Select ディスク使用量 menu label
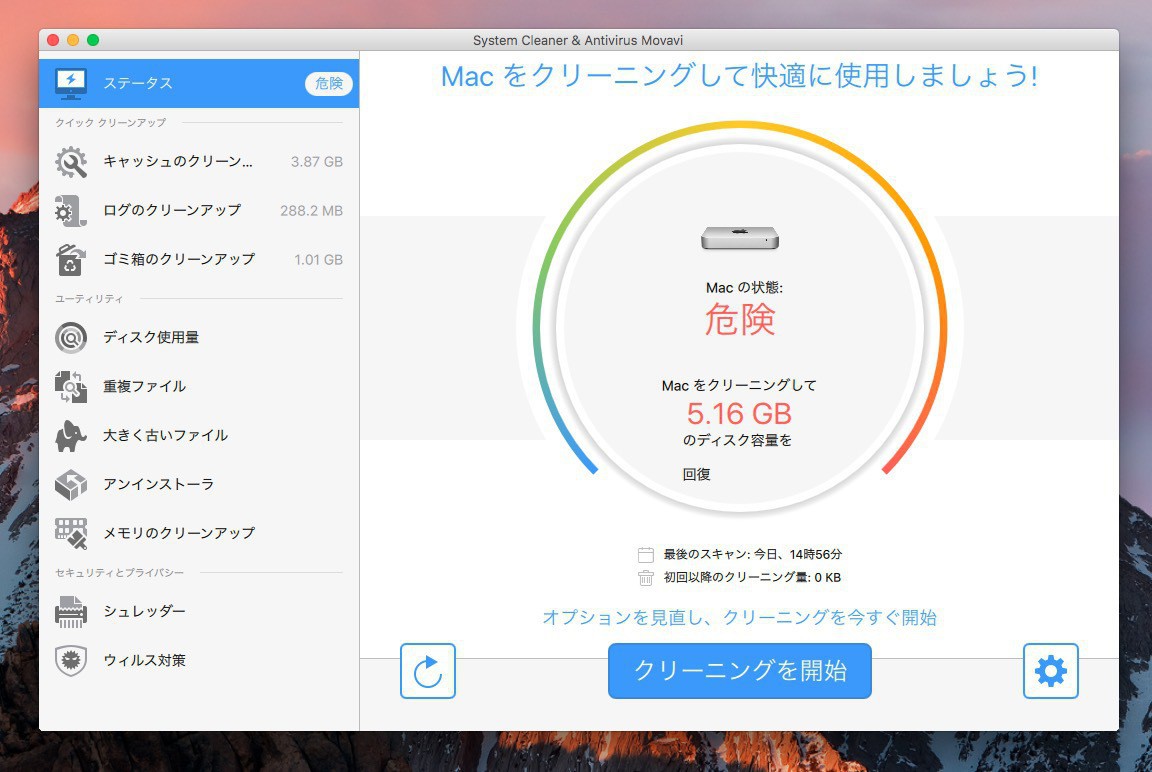This screenshot has width=1152, height=772. pyautogui.click(x=151, y=337)
